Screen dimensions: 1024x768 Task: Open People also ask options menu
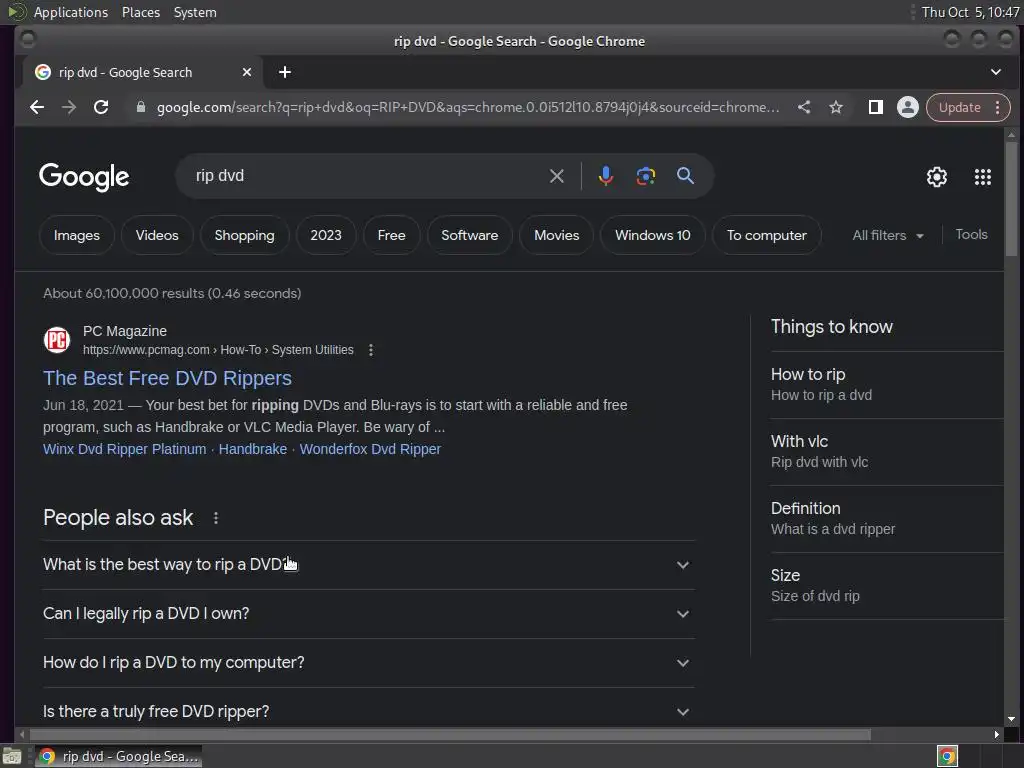[x=216, y=518]
